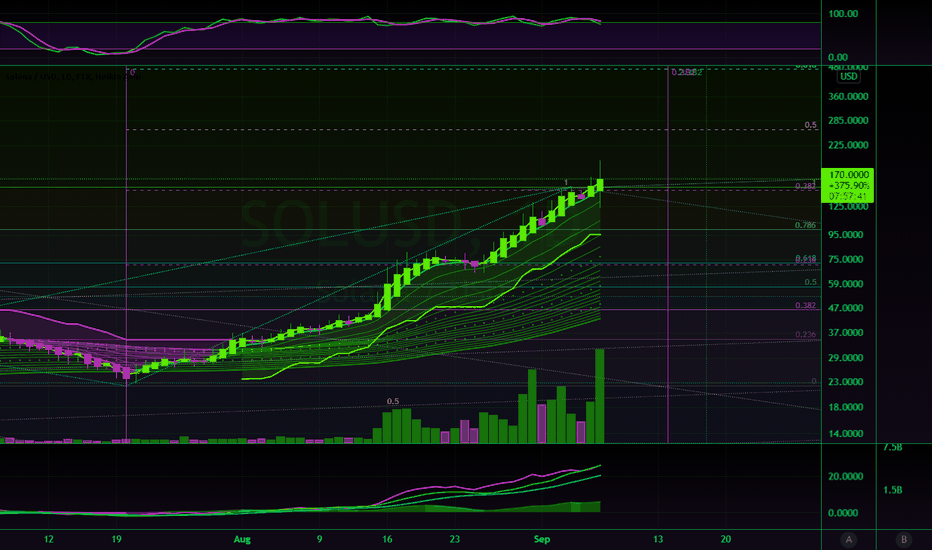Screen dimensions: 932x550
Task: Select the 170.0000 current price label
Action: point(849,175)
